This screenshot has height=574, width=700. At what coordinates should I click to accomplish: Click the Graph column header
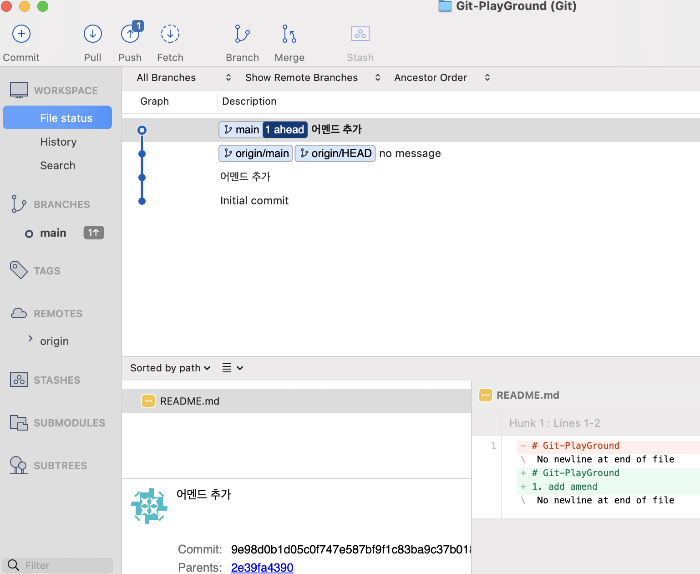154,101
